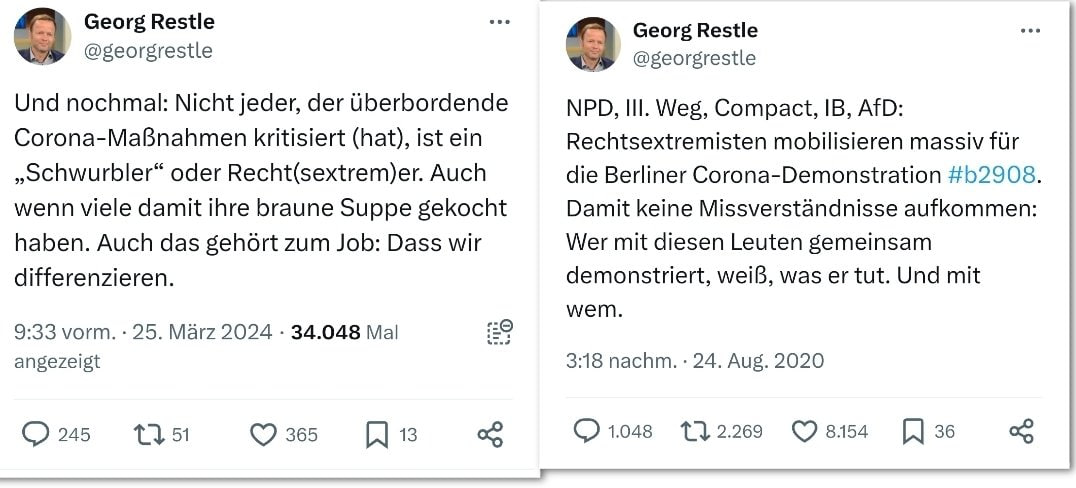
Task: Click the #b2908 hashtag link
Action: point(990,175)
